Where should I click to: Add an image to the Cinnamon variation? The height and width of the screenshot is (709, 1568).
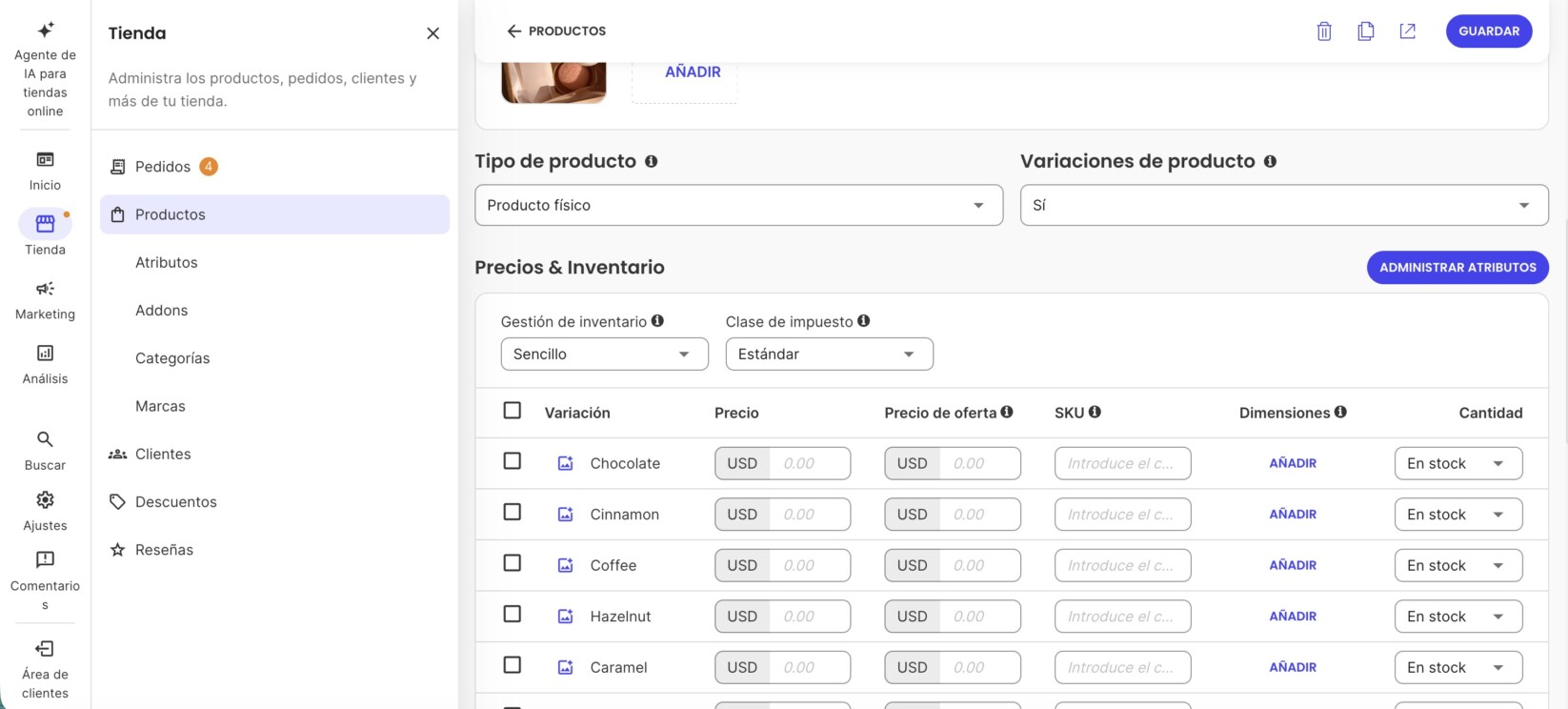pos(565,515)
